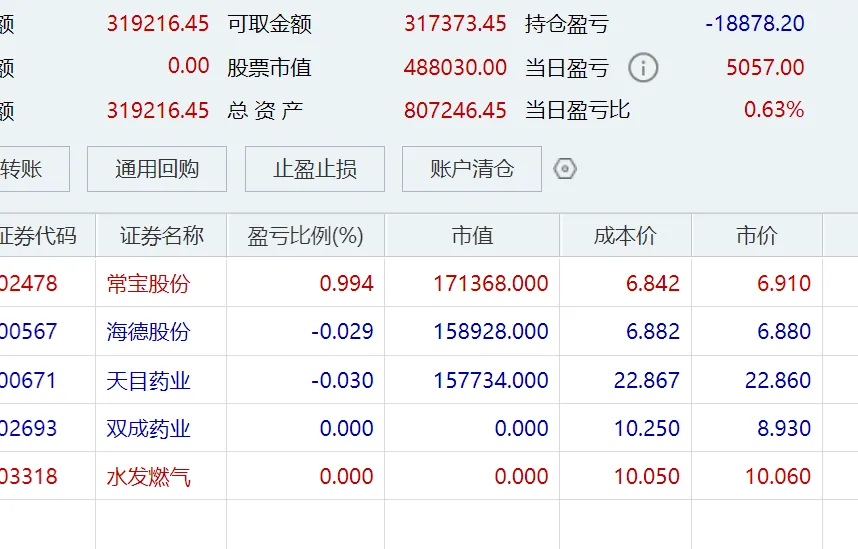Sort by the 证券代码 column header
858x549 pixels.
click(48, 236)
